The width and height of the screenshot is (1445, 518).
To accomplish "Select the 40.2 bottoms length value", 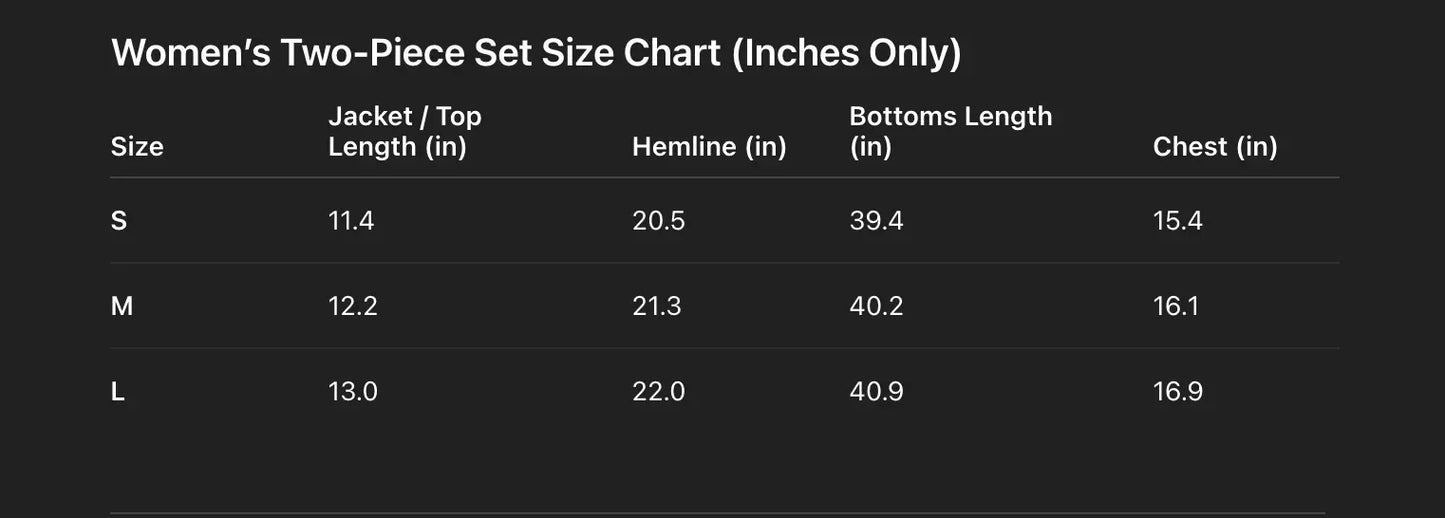I will click(x=876, y=306).
